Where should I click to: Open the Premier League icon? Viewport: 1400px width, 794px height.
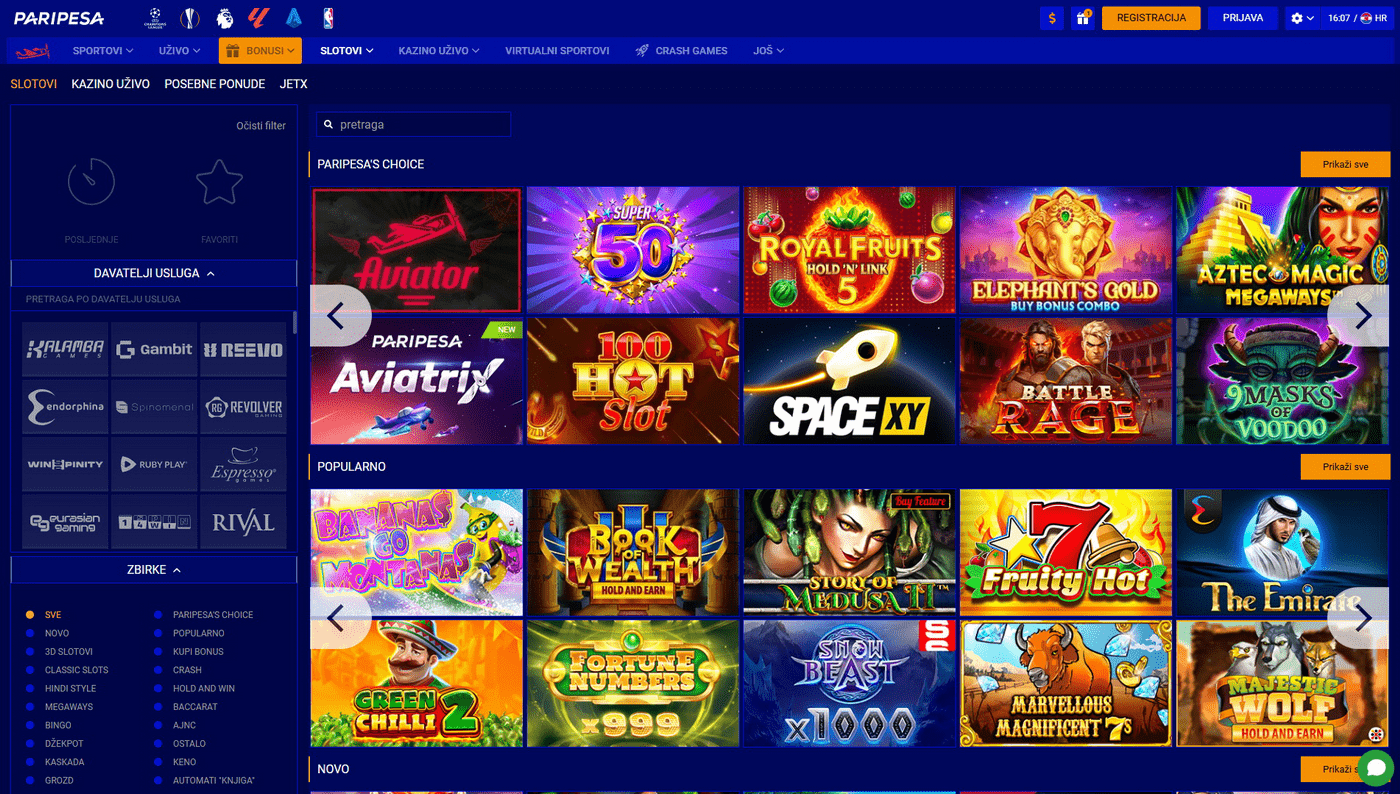click(222, 17)
